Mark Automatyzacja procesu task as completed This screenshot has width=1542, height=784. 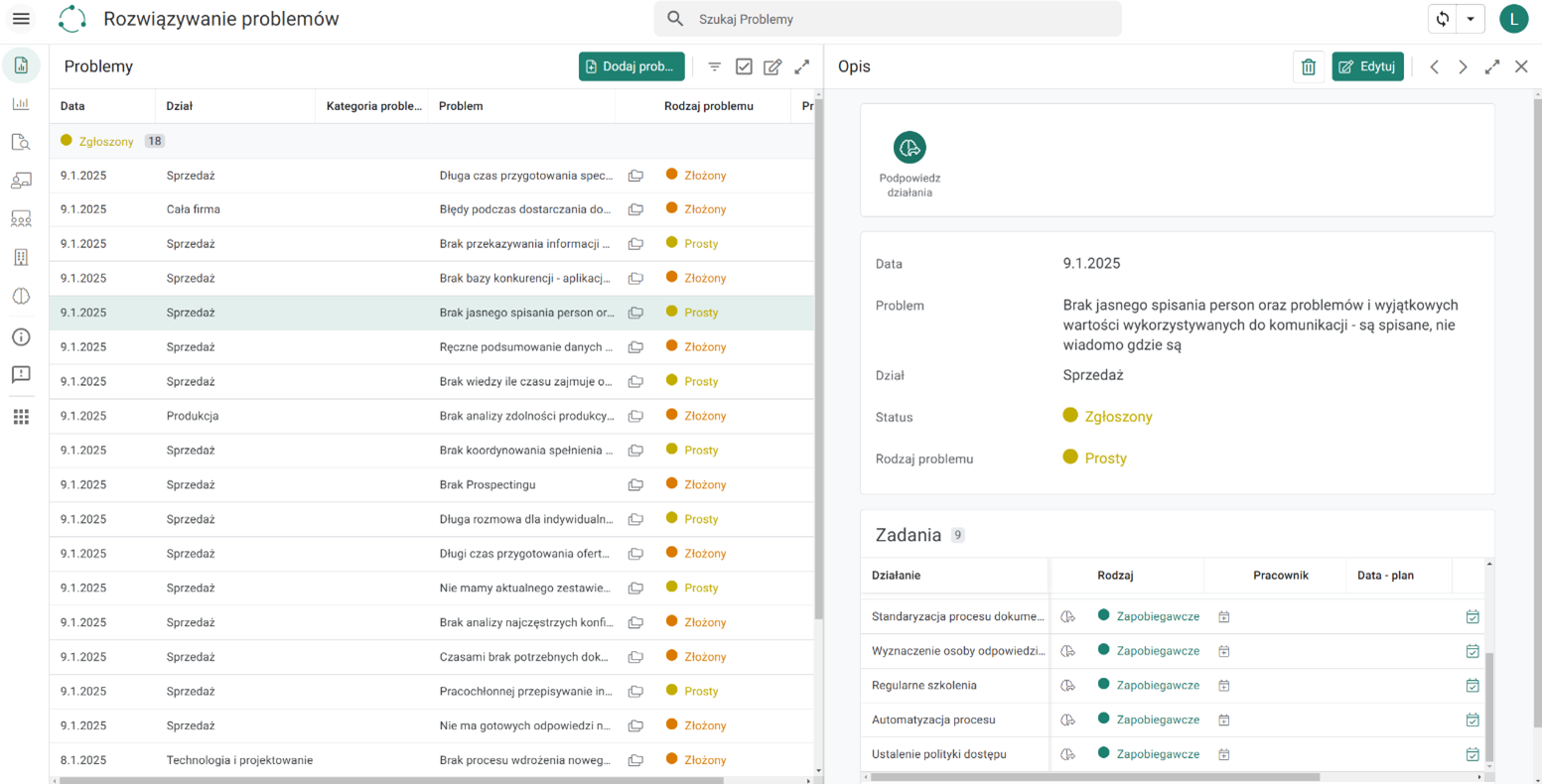tap(1472, 720)
